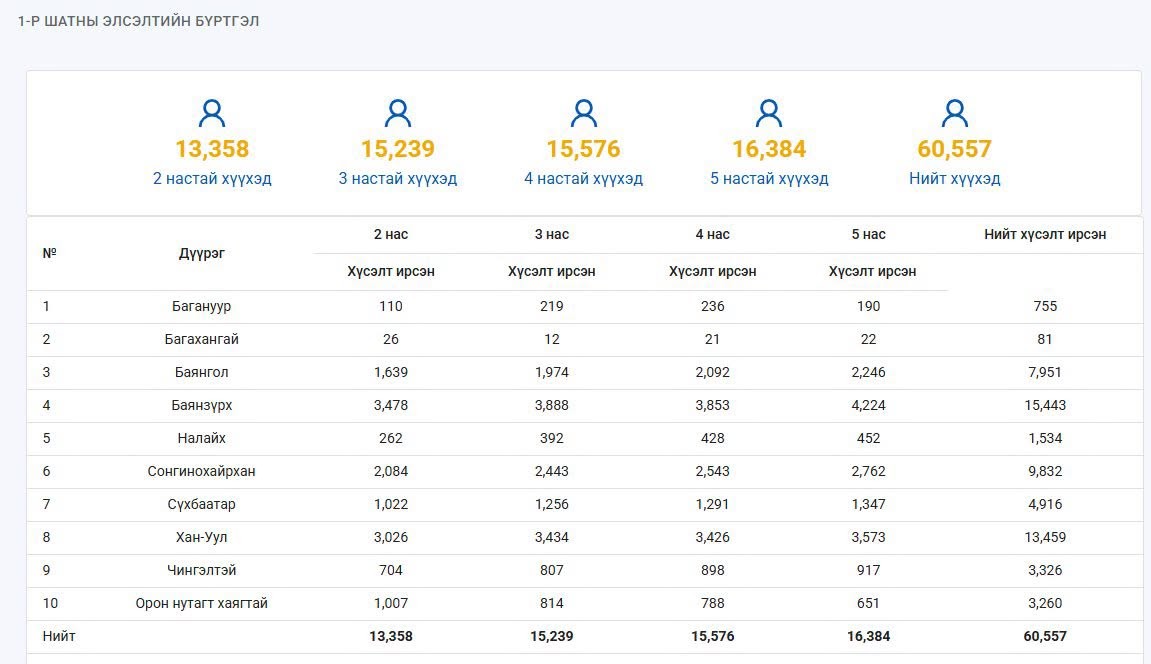This screenshot has width=1151, height=664.
Task: Click the '№' column header
Action: (49, 253)
